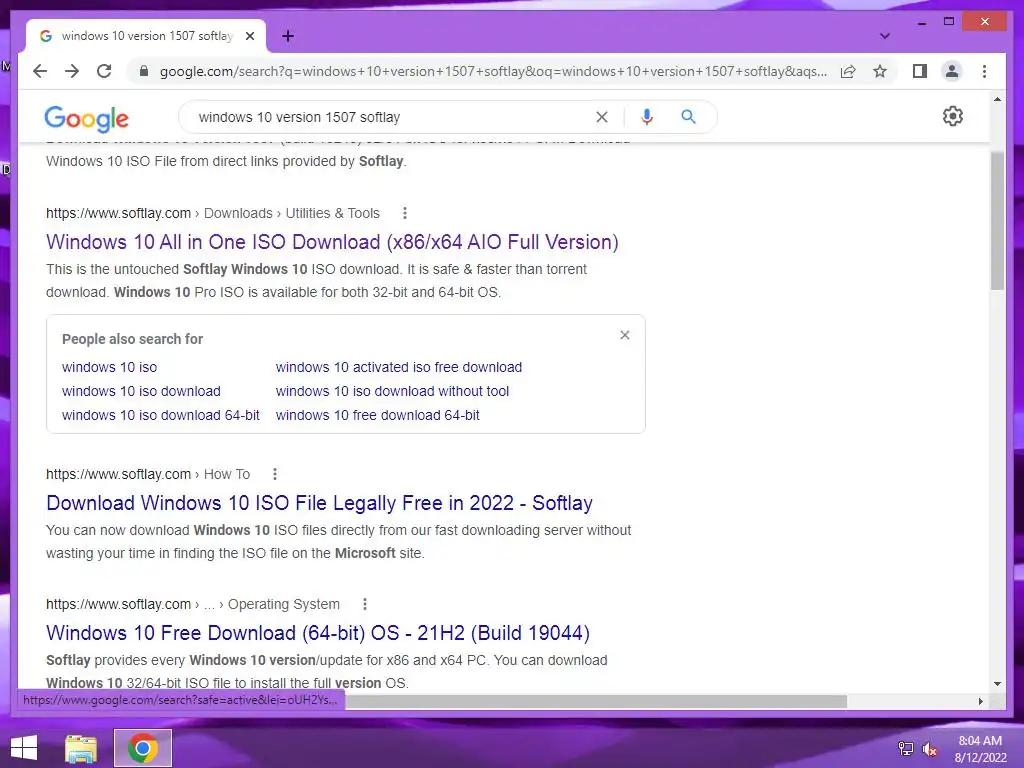Open options for the Operating System result
Viewport: 1024px width, 768px height.
tap(365, 604)
